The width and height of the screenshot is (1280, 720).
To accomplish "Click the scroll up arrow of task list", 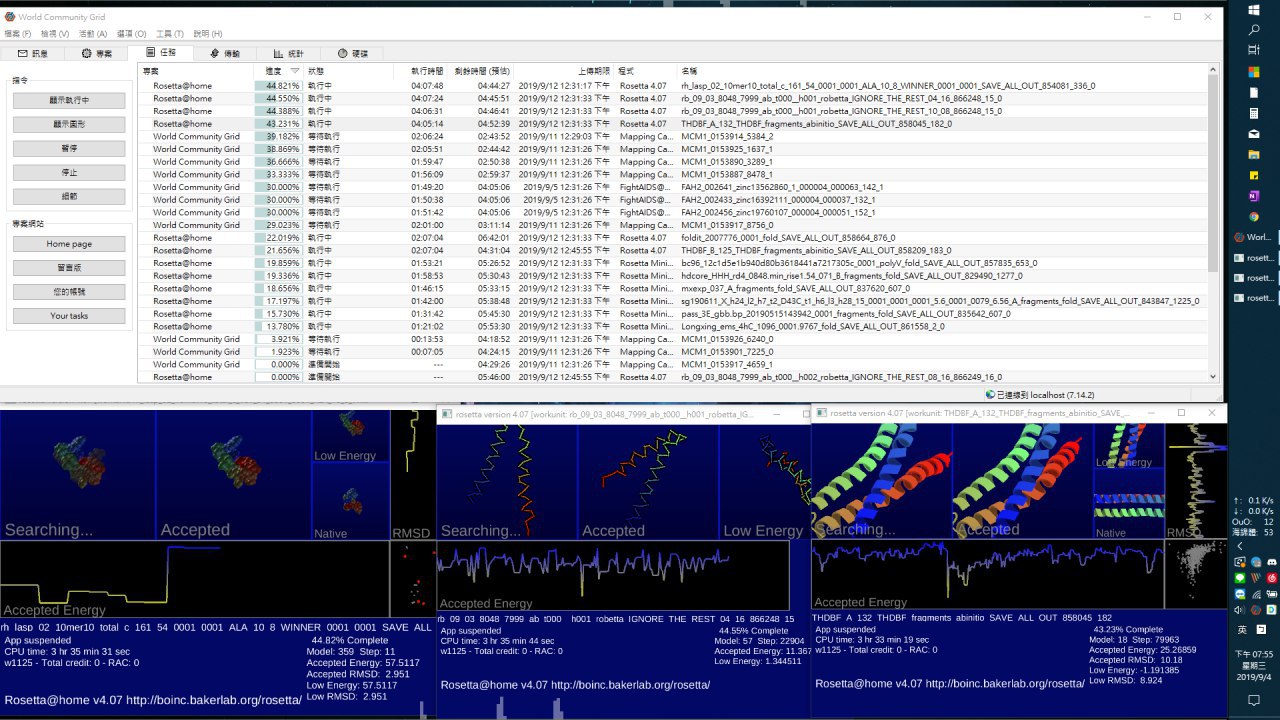I will click(x=1214, y=71).
